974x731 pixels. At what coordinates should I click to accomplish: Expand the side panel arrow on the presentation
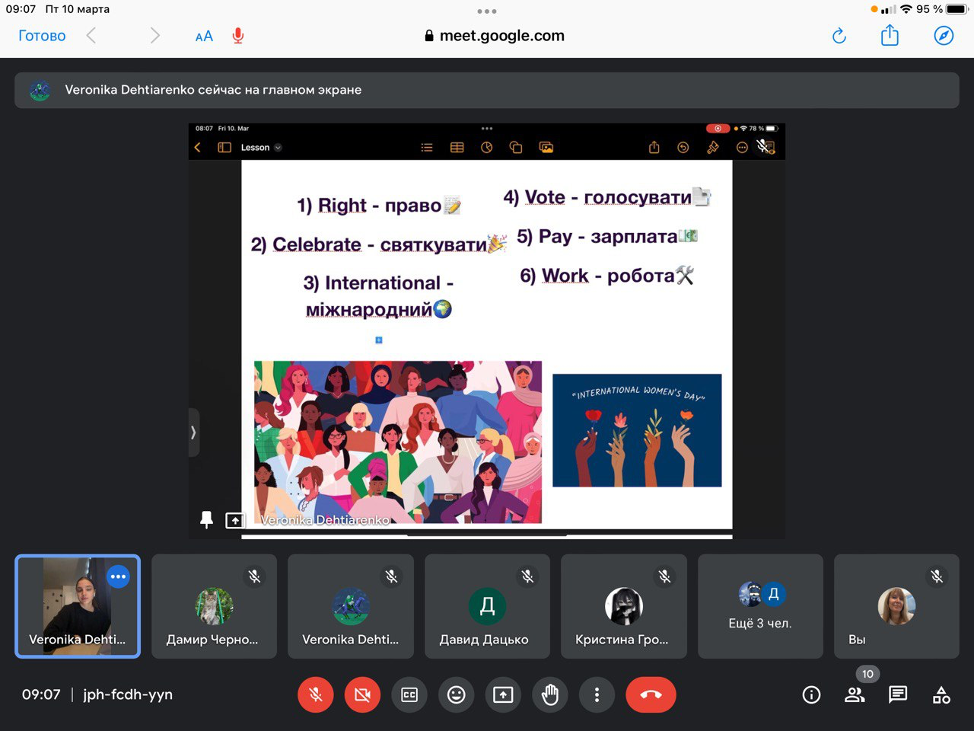194,433
